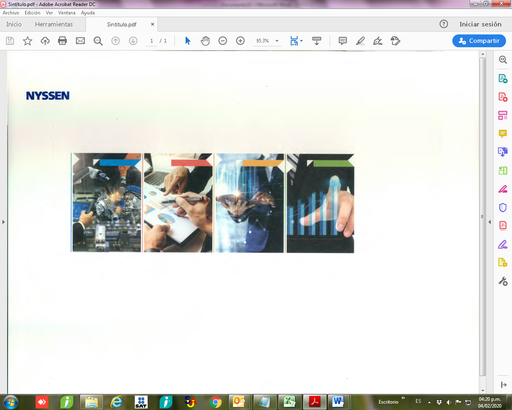Screen dimensions: 512x410
Task: Zoom out with the minus circle icon
Action: 223,41
